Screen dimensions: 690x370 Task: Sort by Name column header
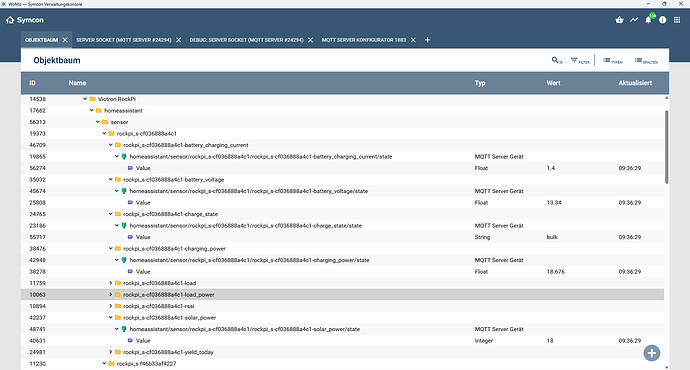pyautogui.click(x=77, y=83)
